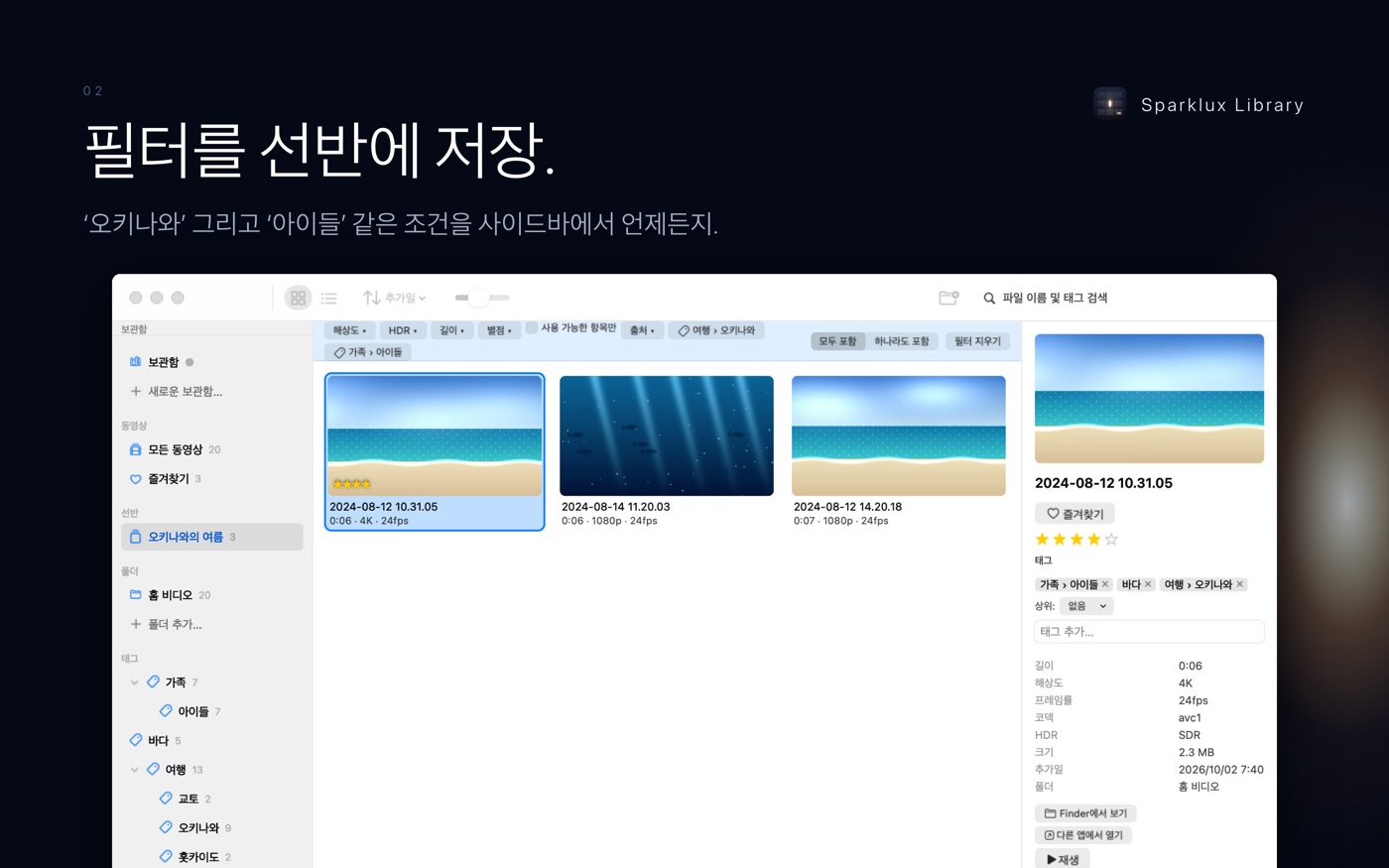Clear filters with 필터 지우기

tap(977, 341)
